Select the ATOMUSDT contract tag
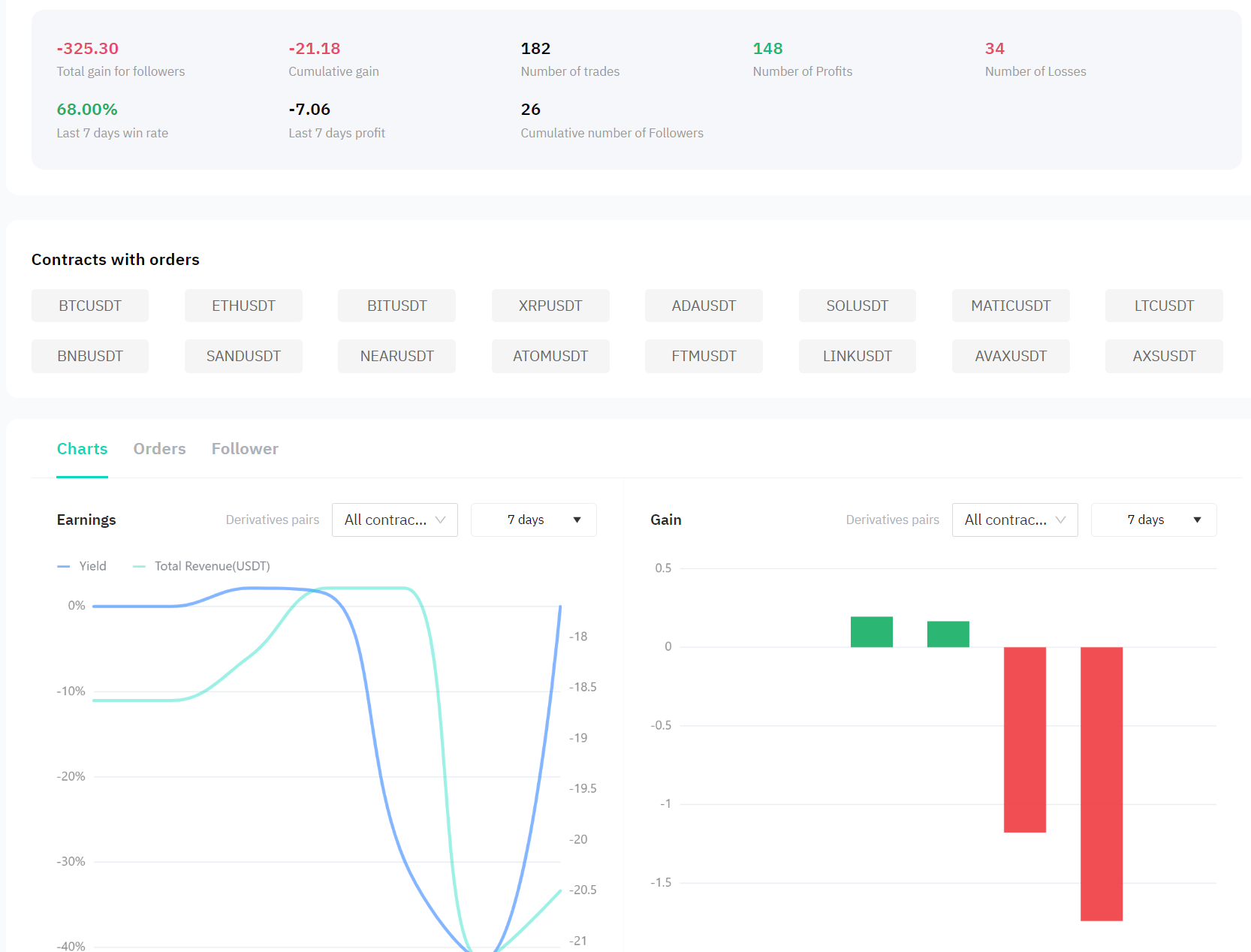This screenshot has width=1251, height=952. pos(550,356)
